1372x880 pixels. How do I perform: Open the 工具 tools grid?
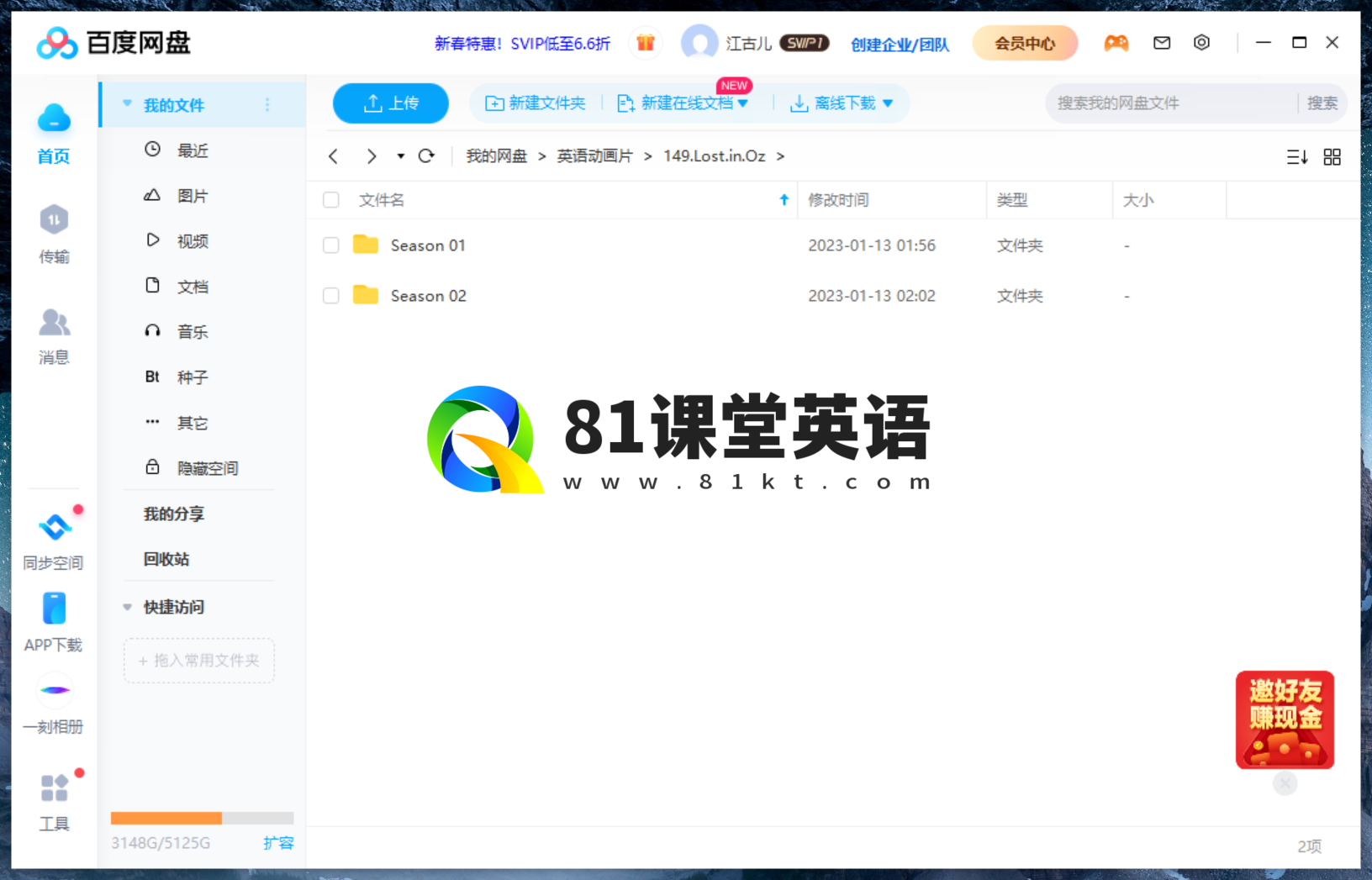pyautogui.click(x=54, y=802)
